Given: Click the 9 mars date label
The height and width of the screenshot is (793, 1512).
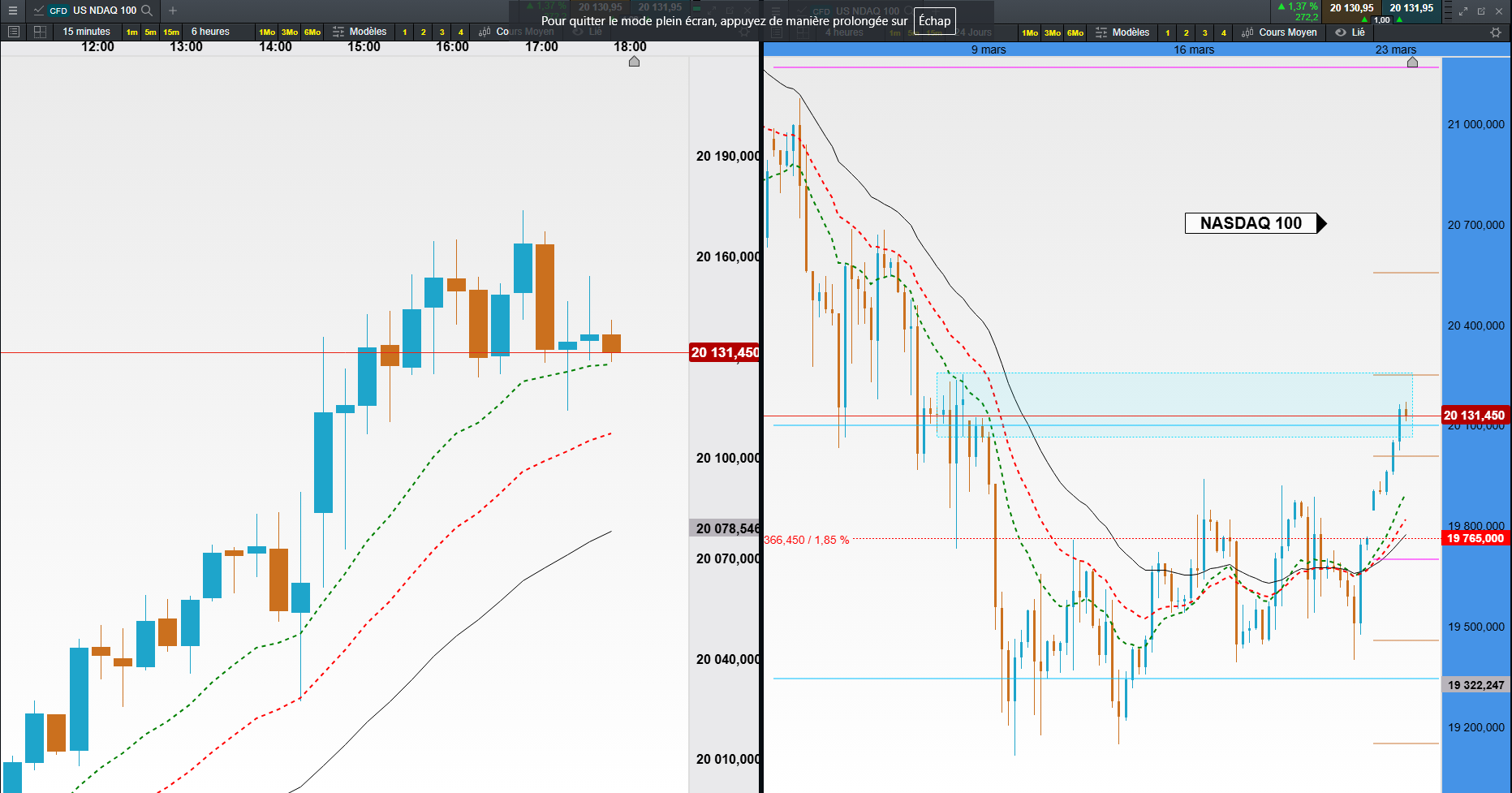Looking at the screenshot, I should pos(989,50).
